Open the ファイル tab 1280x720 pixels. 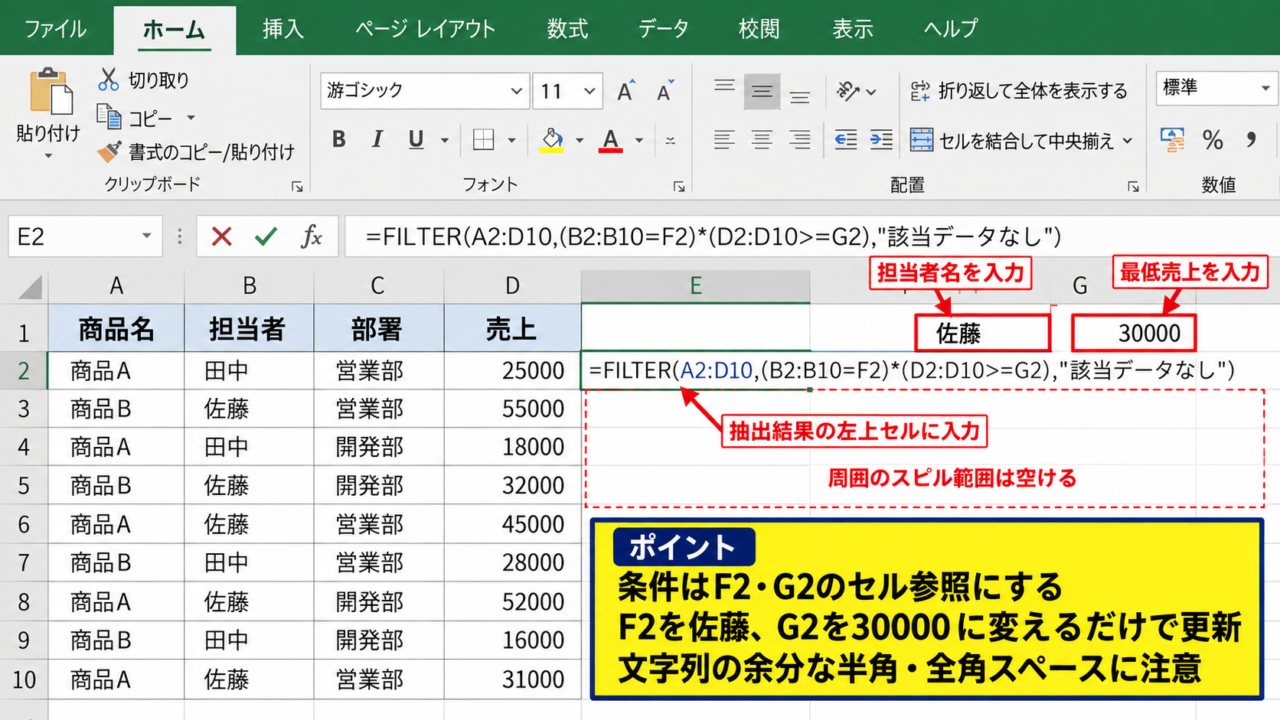click(56, 28)
